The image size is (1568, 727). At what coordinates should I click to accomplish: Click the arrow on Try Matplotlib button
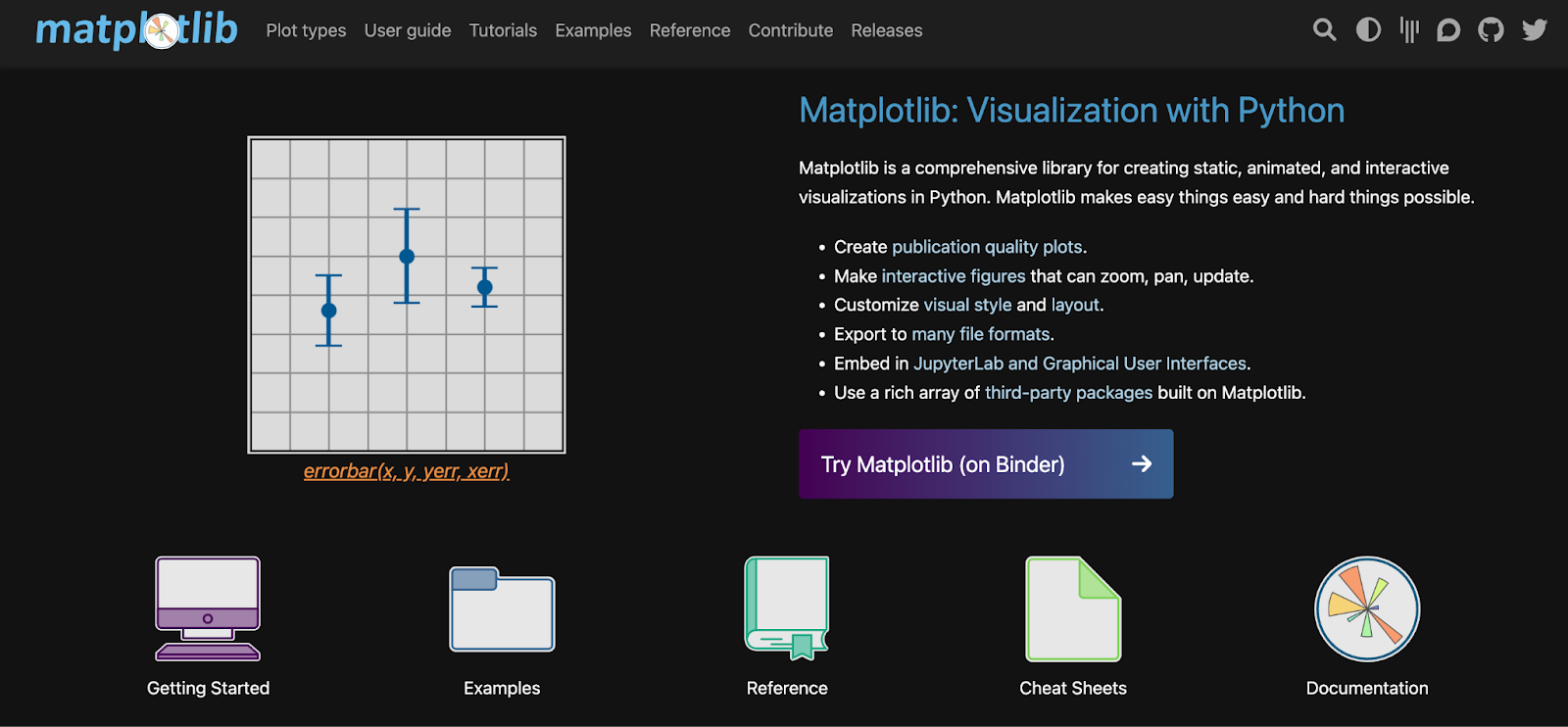point(1141,463)
